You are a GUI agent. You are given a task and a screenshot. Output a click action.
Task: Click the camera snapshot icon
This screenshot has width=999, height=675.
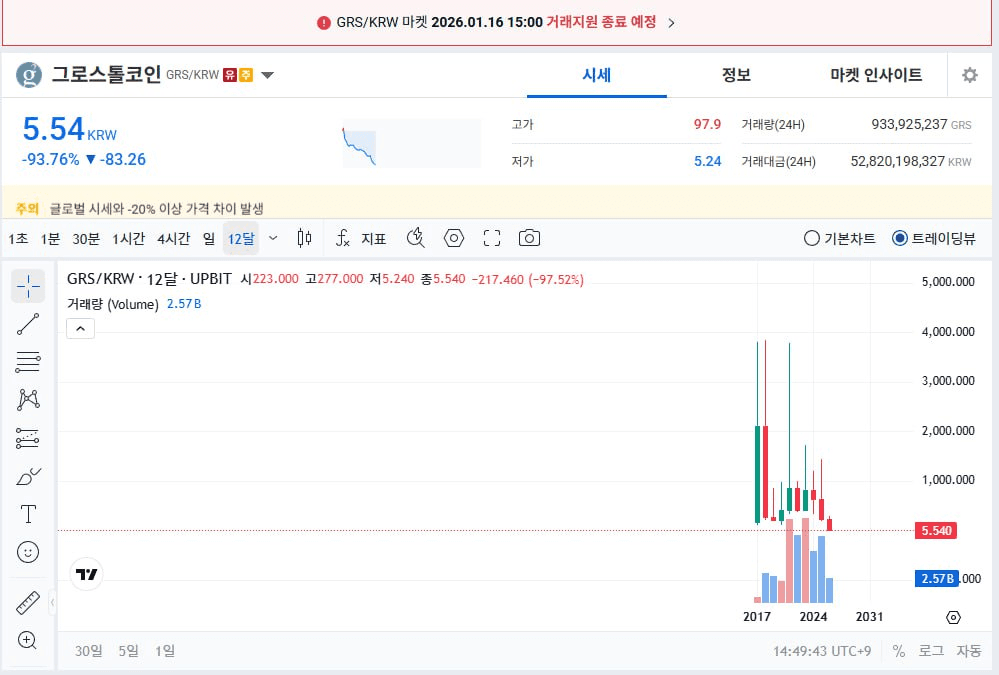point(529,238)
